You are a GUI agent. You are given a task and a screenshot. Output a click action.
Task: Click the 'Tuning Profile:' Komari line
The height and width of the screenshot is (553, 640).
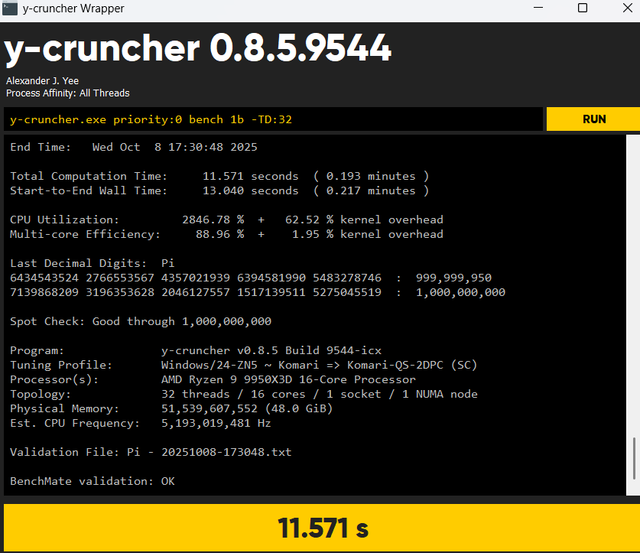[244, 365]
